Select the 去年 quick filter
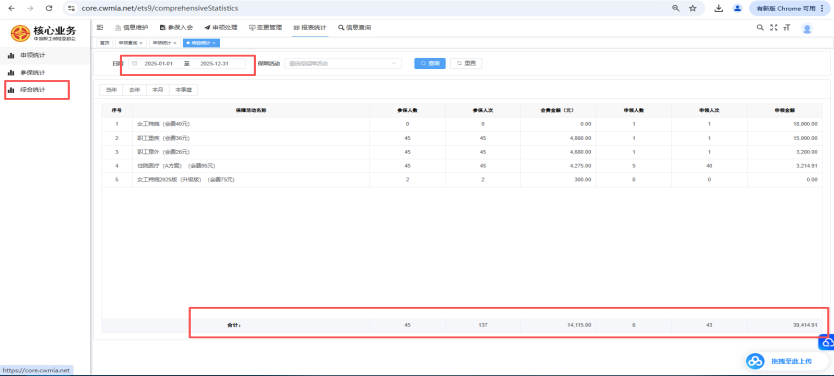Image resolution: width=834 pixels, height=376 pixels. click(135, 90)
